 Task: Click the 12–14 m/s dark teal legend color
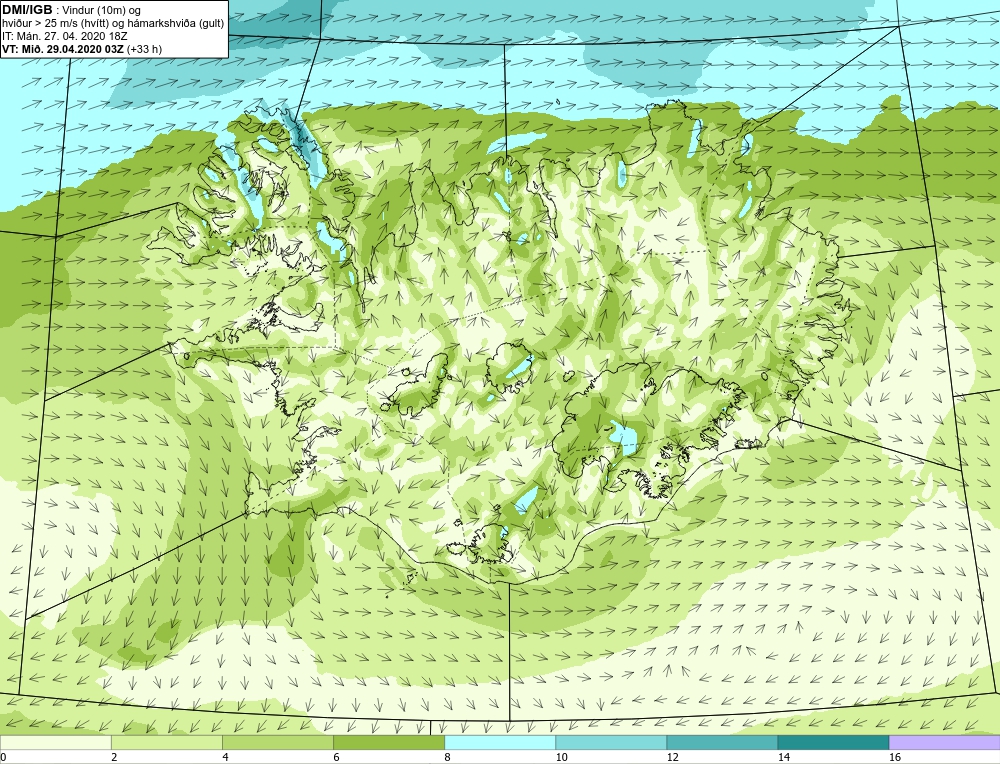(x=721, y=742)
